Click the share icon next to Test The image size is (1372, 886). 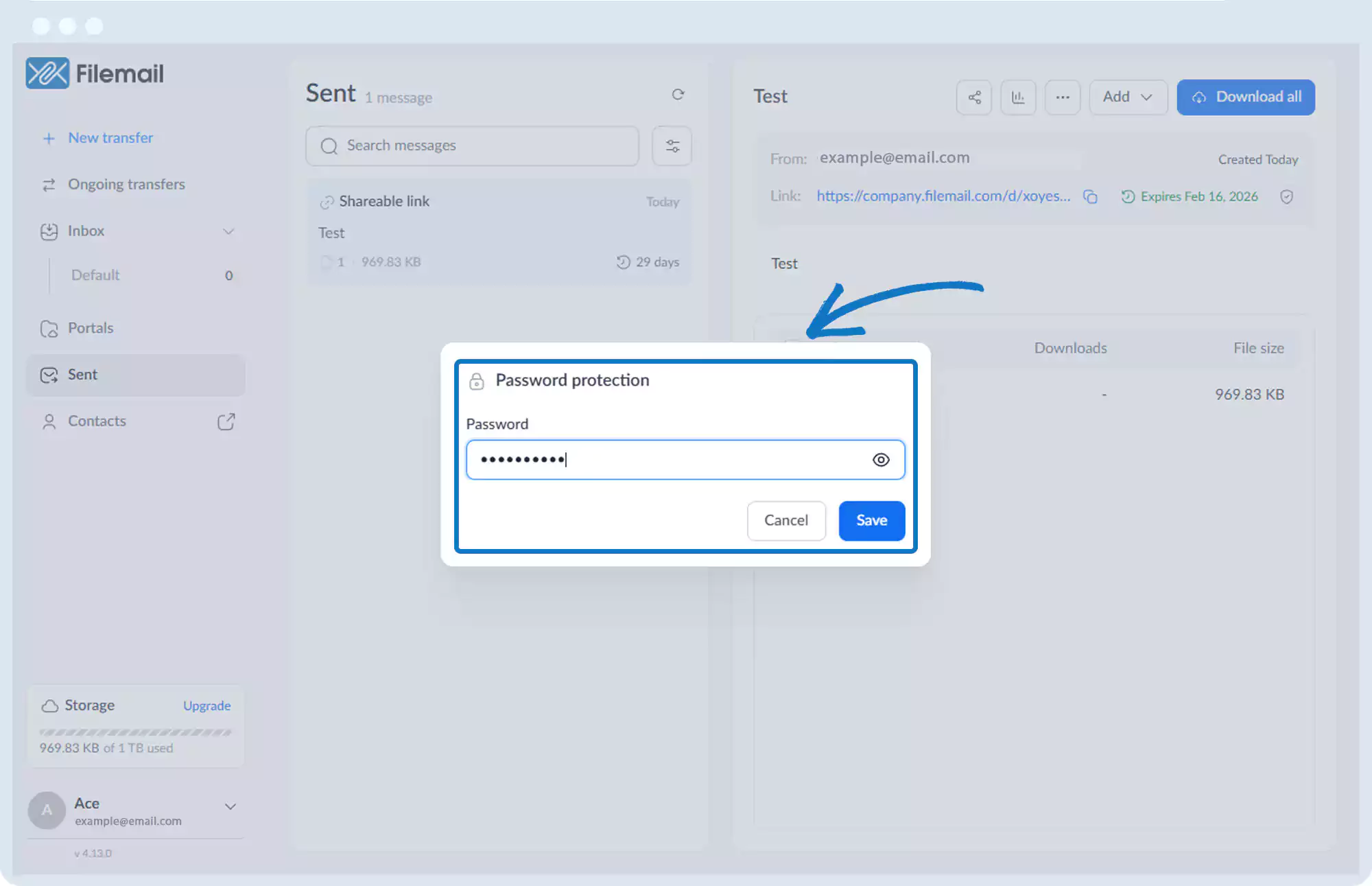click(x=974, y=97)
